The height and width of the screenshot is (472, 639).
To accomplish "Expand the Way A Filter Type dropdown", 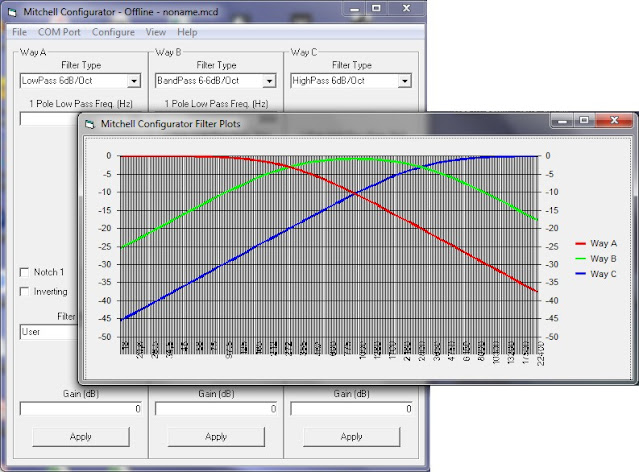I will (x=134, y=81).
